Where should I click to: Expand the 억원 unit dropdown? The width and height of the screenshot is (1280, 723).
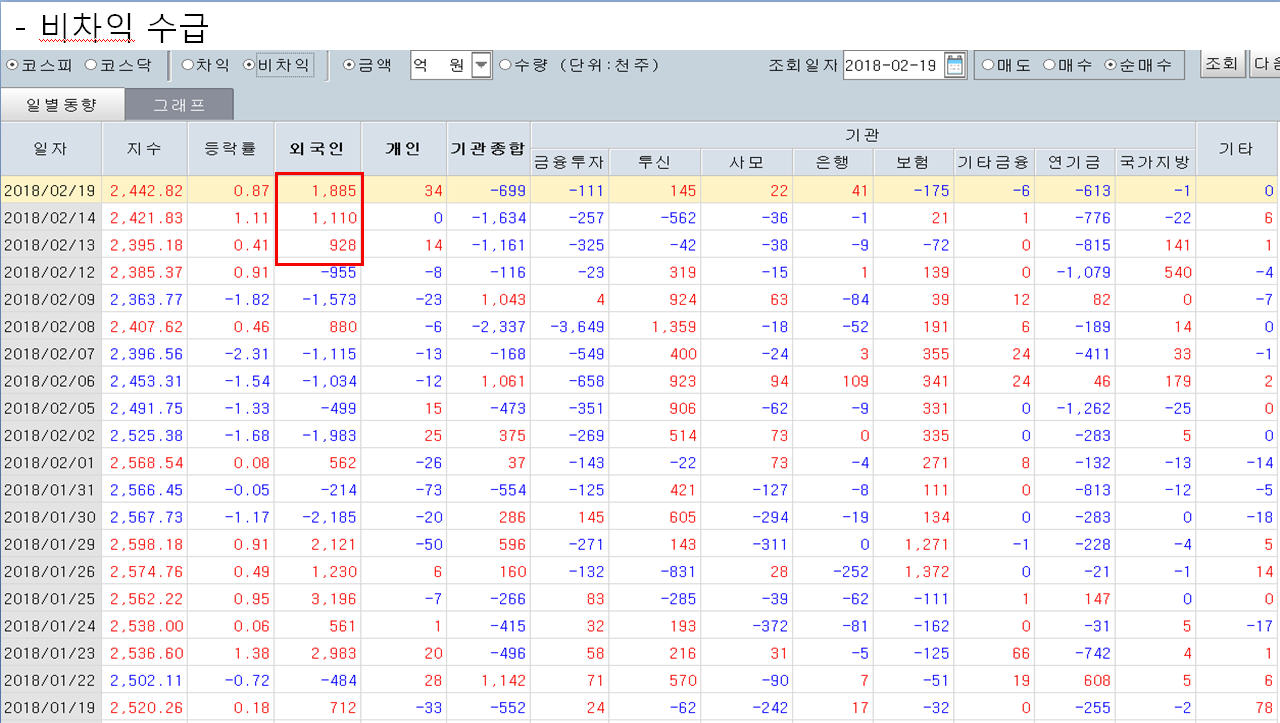(481, 65)
